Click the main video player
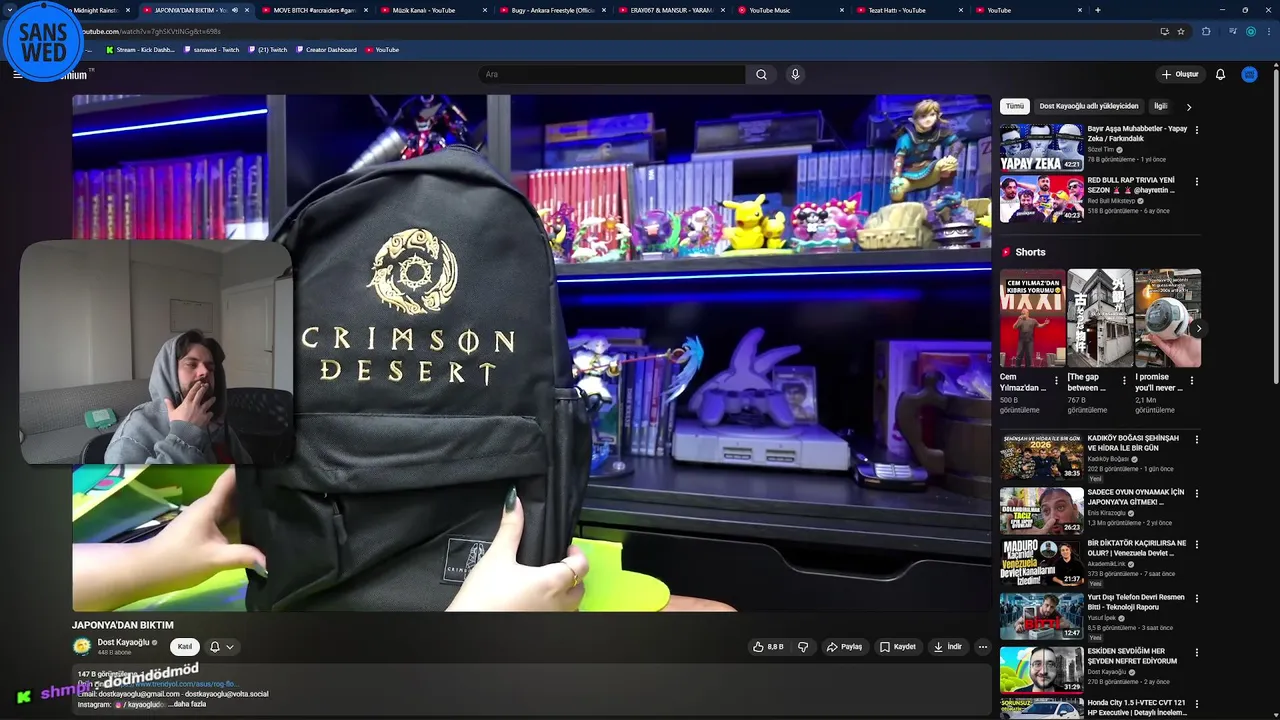The image size is (1280, 720). point(531,353)
